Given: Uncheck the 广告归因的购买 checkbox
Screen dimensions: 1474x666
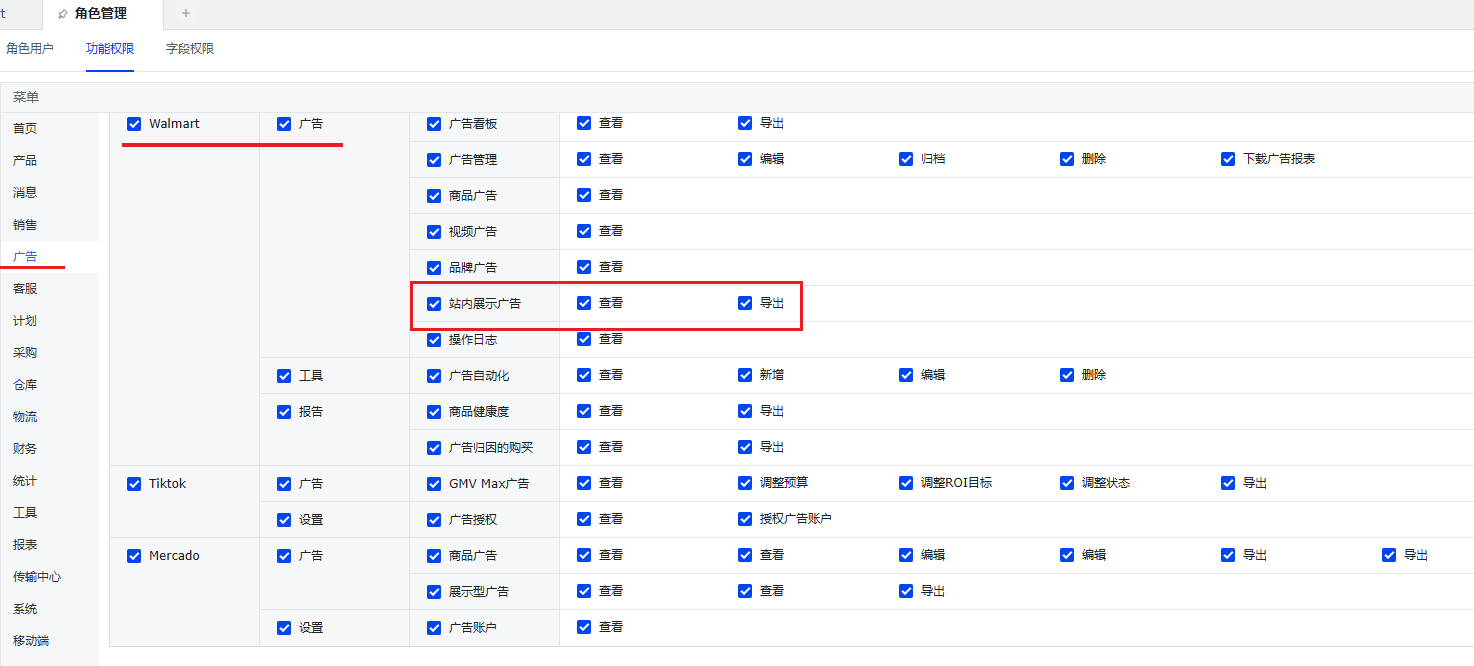Looking at the screenshot, I should 434,448.
